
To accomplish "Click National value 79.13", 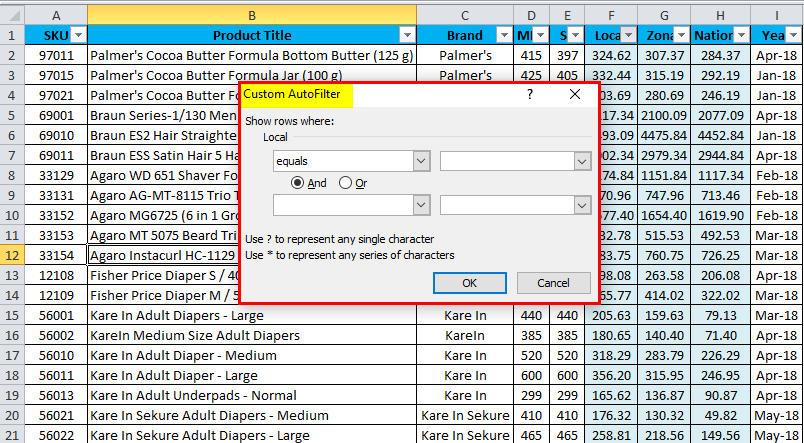I will [720, 315].
